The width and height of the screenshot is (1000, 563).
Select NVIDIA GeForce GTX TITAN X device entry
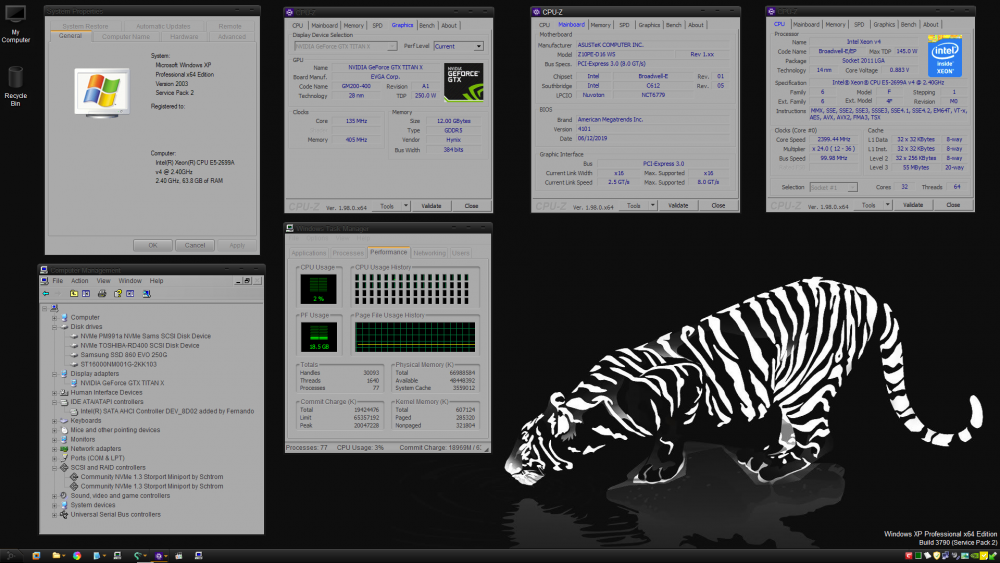pyautogui.click(x=122, y=383)
